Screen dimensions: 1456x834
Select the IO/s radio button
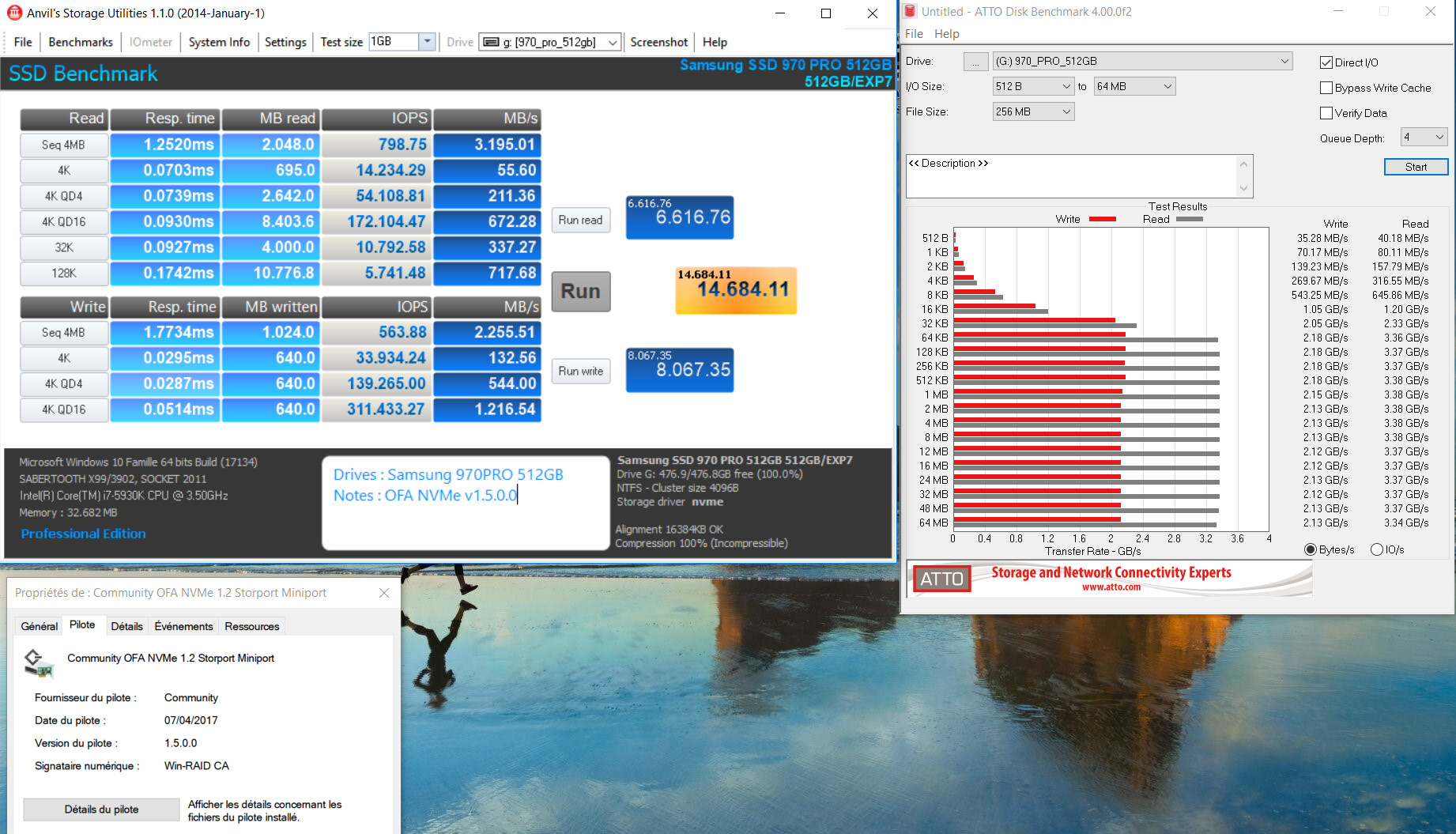pos(1377,549)
